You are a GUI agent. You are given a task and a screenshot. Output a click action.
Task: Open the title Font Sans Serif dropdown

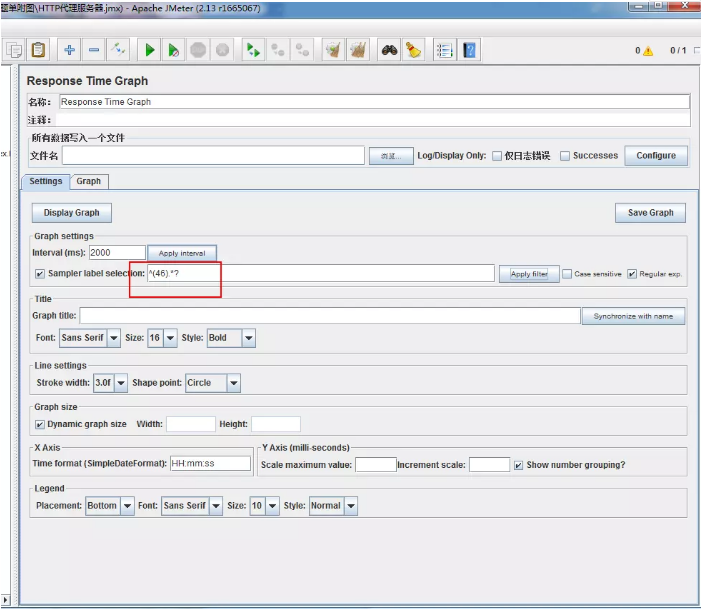(90, 338)
